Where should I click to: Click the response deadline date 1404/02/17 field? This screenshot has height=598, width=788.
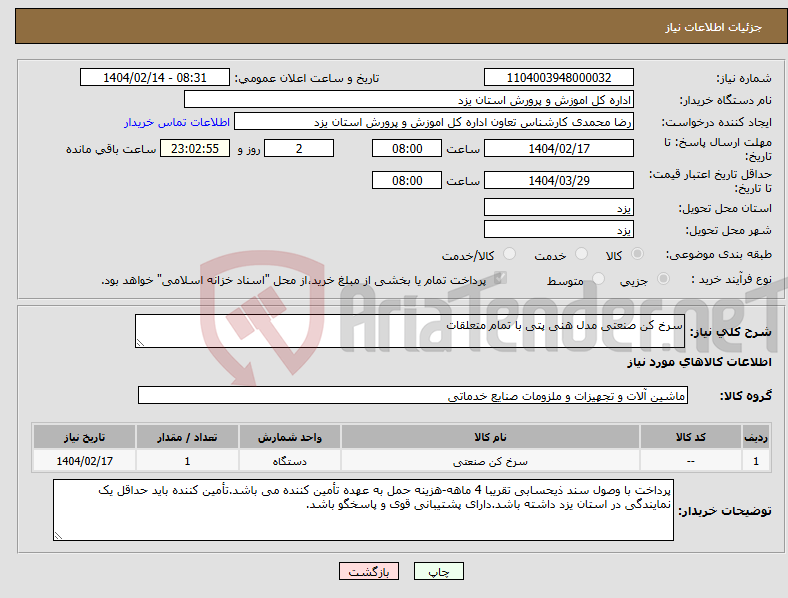559,148
